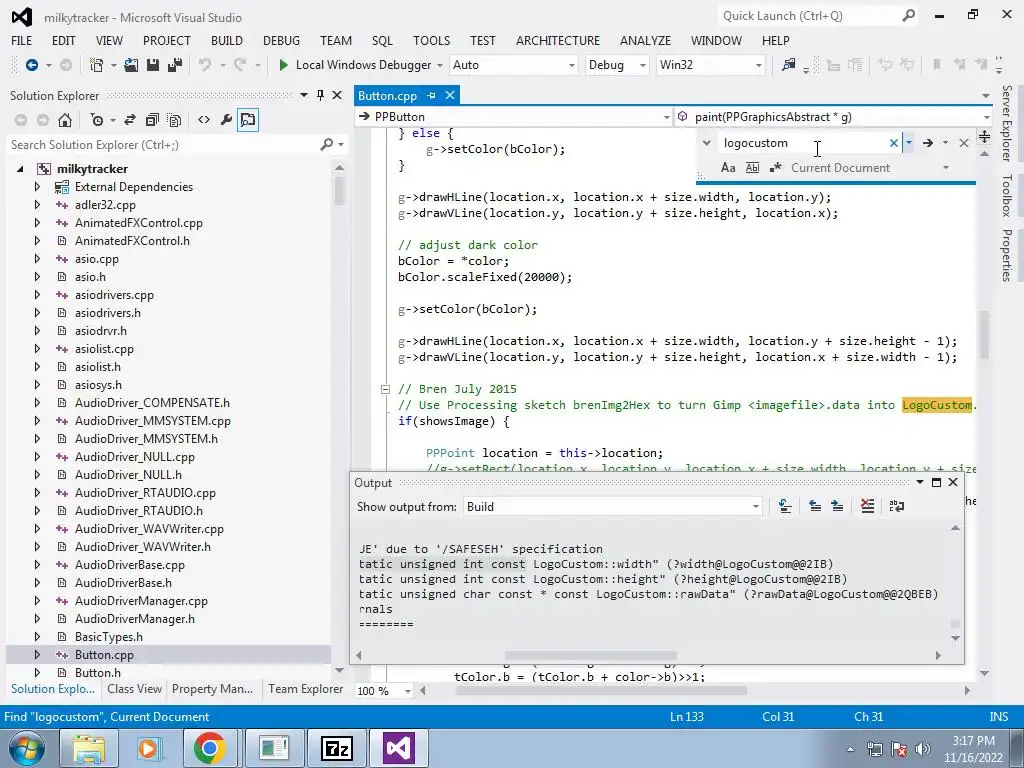Expand replace mode chevron in find box
Image resolution: width=1024 pixels, height=768 pixels.
[x=707, y=143]
